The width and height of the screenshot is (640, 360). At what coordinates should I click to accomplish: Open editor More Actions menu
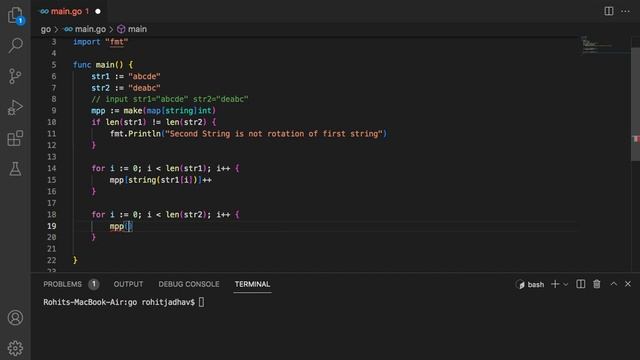pos(625,11)
